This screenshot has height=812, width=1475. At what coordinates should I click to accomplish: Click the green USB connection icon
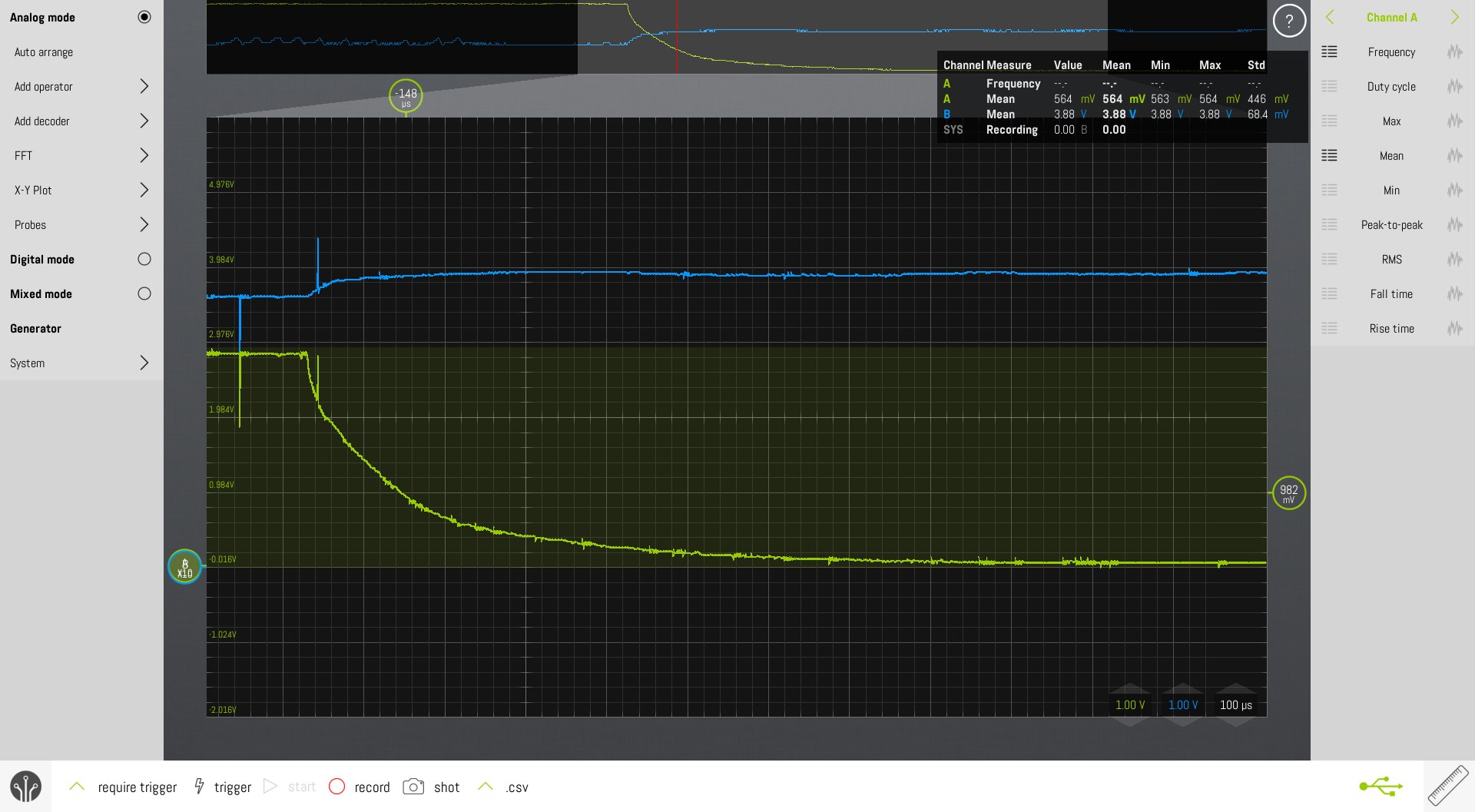(1381, 786)
